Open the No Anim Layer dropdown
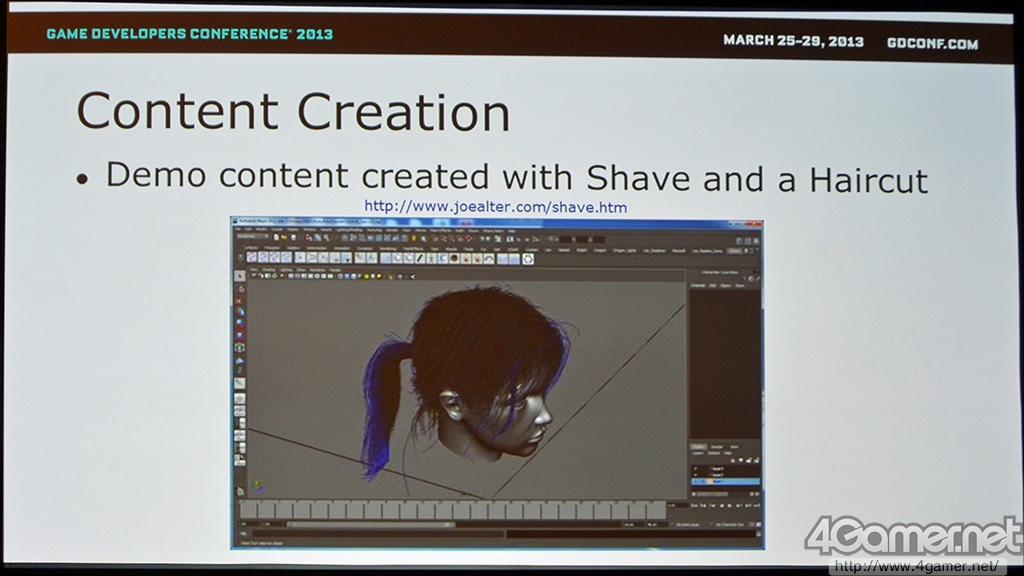The width and height of the screenshot is (1024, 576). coord(688,524)
